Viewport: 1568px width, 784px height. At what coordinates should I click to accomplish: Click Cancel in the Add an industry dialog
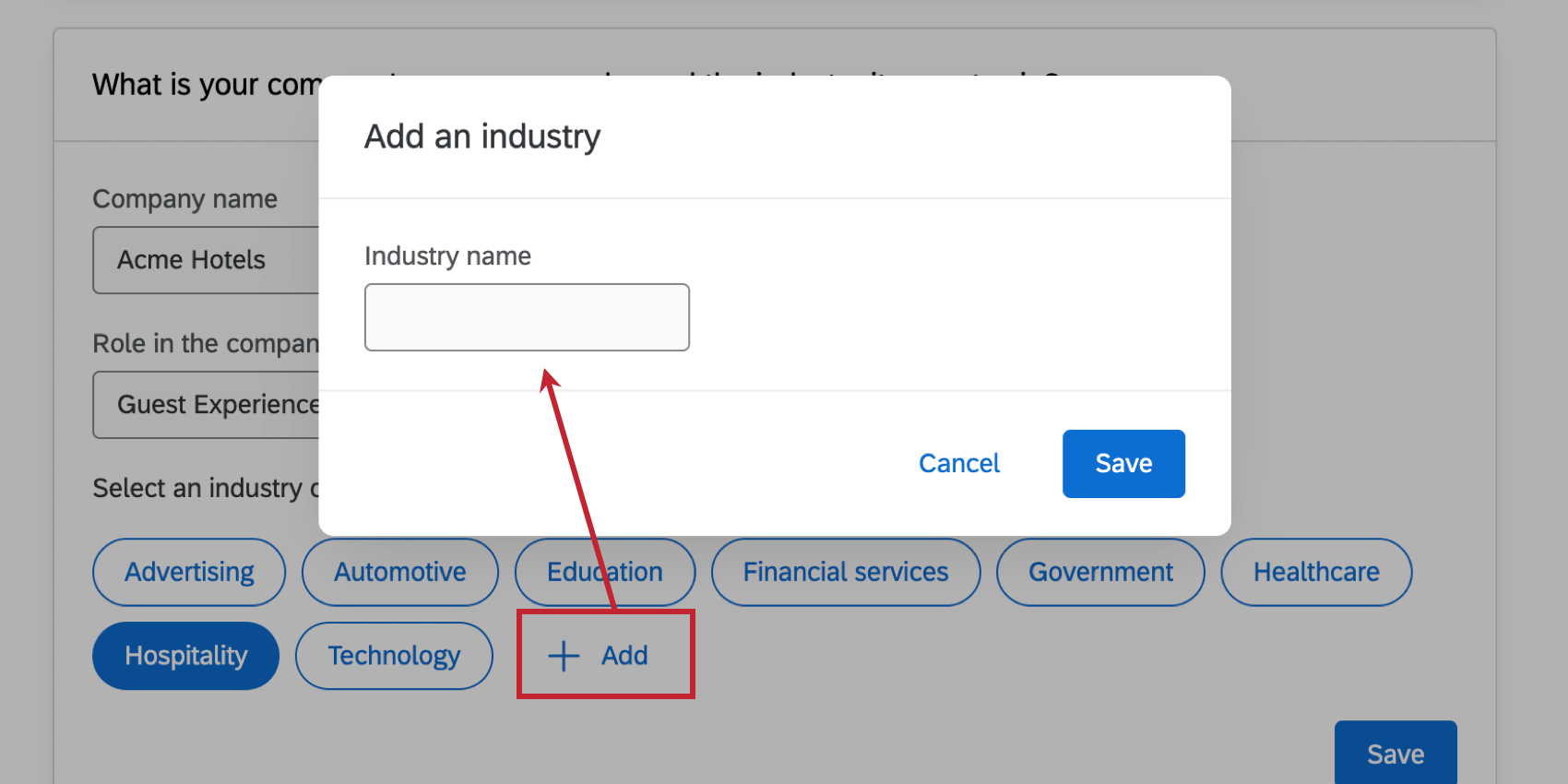959,463
